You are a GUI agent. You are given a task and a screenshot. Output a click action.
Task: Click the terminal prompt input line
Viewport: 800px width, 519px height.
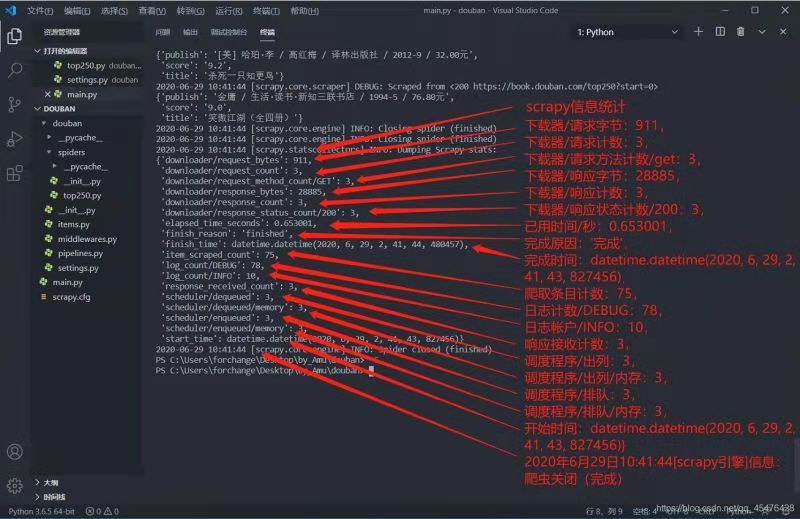coord(265,370)
